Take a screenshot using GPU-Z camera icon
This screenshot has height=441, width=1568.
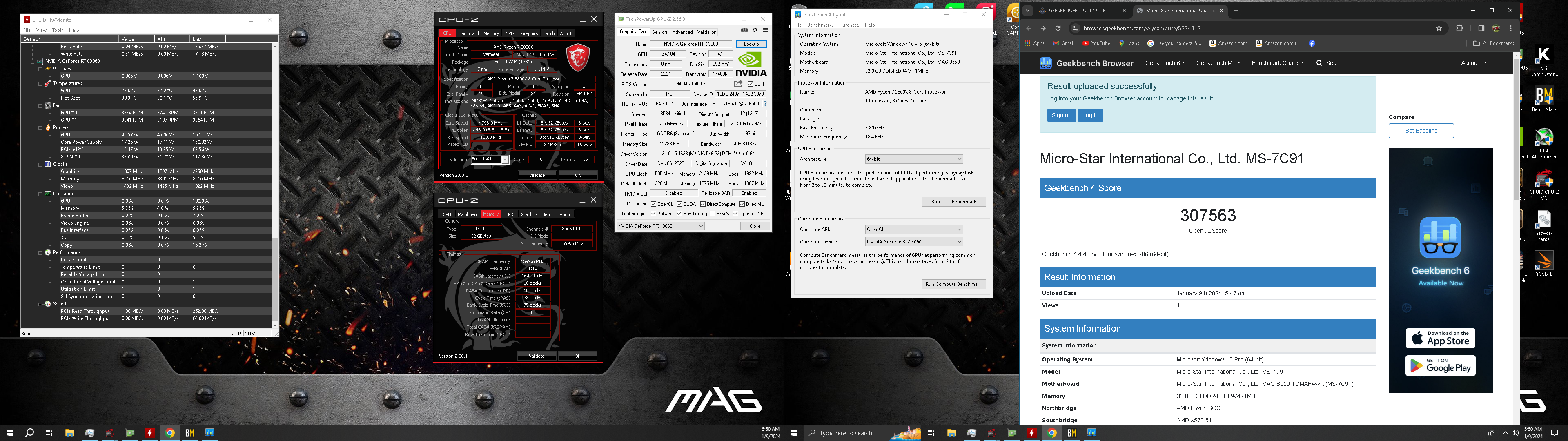click(x=744, y=30)
